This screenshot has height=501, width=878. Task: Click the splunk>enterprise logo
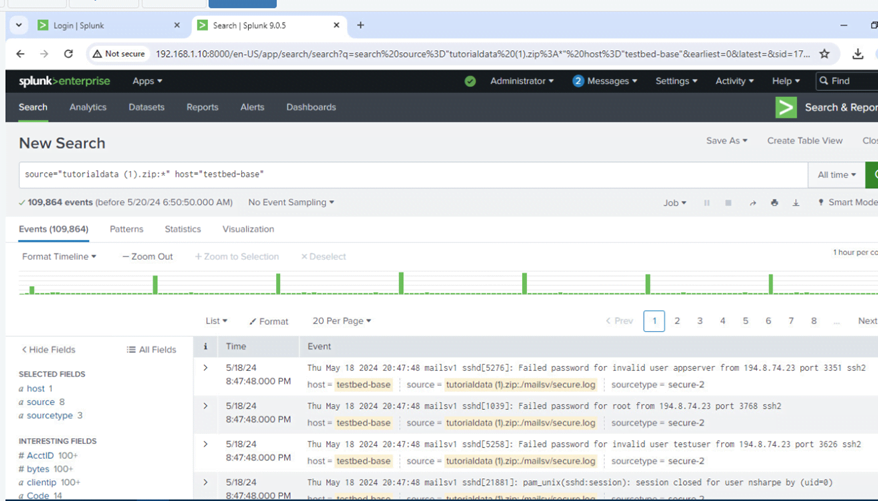(x=64, y=81)
